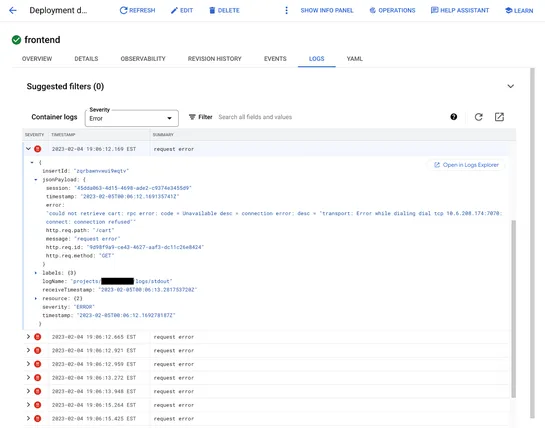The width and height of the screenshot is (545, 428).
Task: Switch to the Observability tab
Action: (x=143, y=59)
